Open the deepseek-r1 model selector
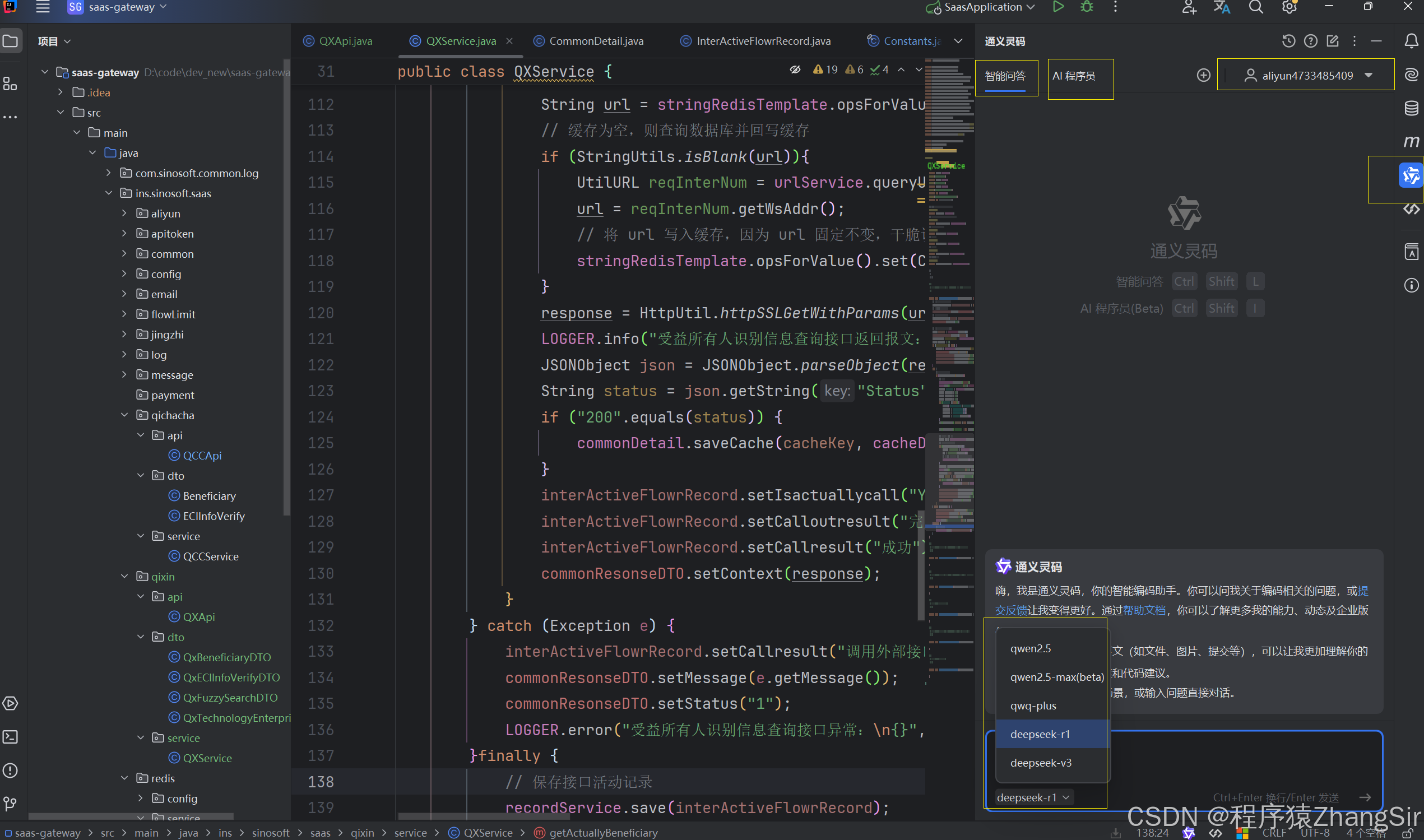 [1033, 797]
